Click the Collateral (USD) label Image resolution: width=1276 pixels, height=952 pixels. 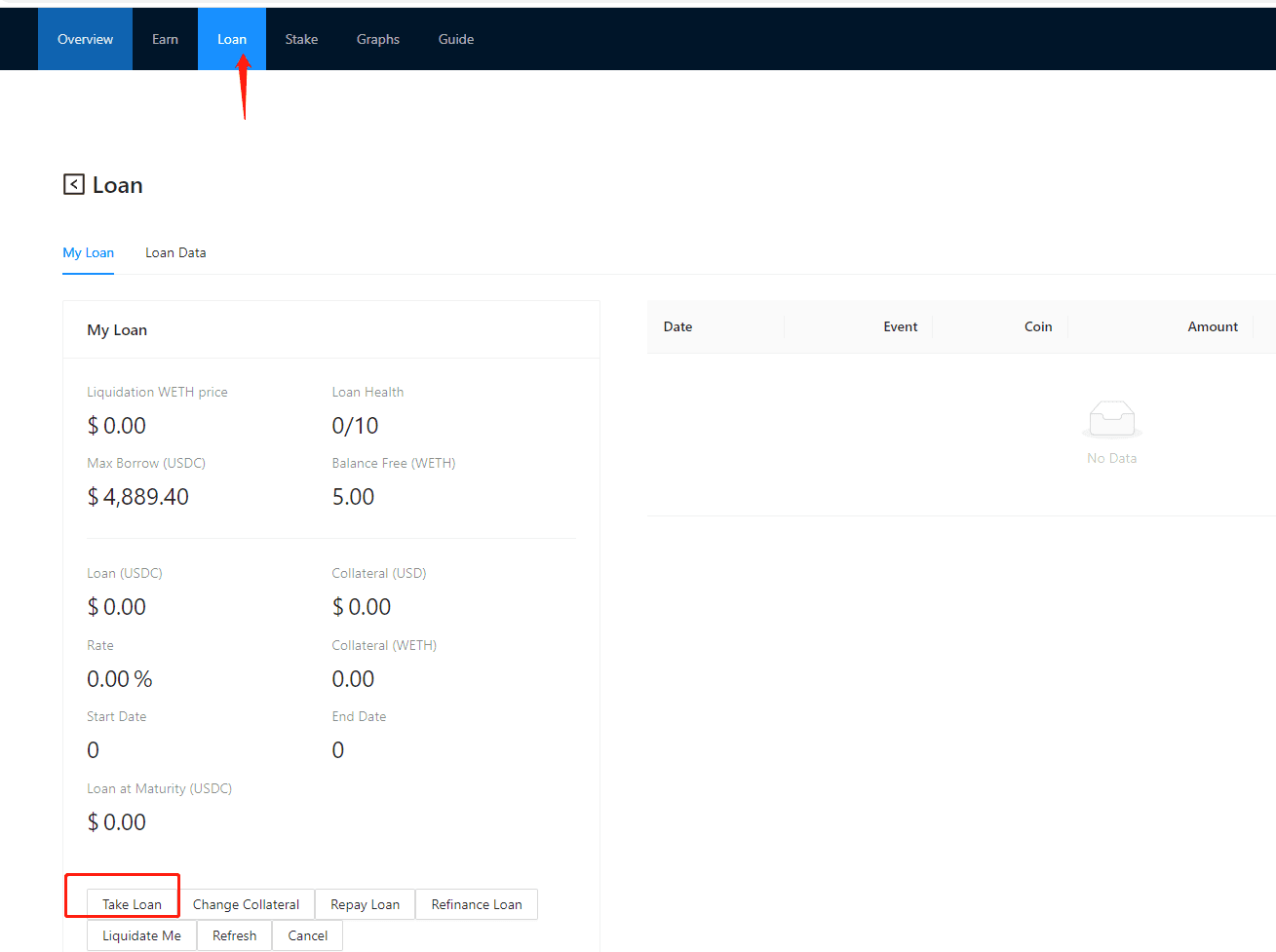(x=379, y=573)
